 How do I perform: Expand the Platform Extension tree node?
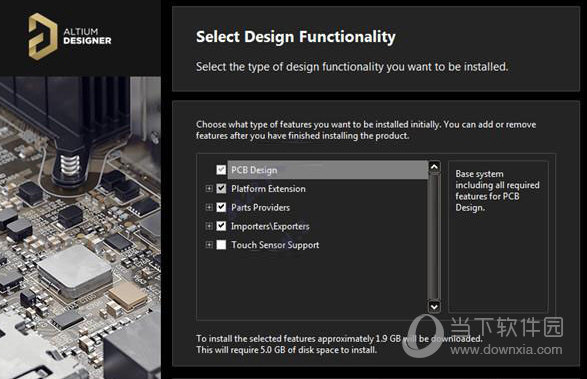209,188
